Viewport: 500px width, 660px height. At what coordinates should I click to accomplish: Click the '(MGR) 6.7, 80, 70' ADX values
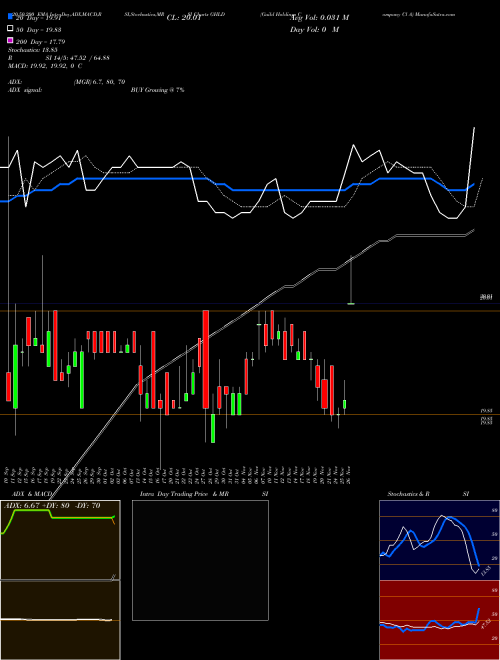coord(99,82)
